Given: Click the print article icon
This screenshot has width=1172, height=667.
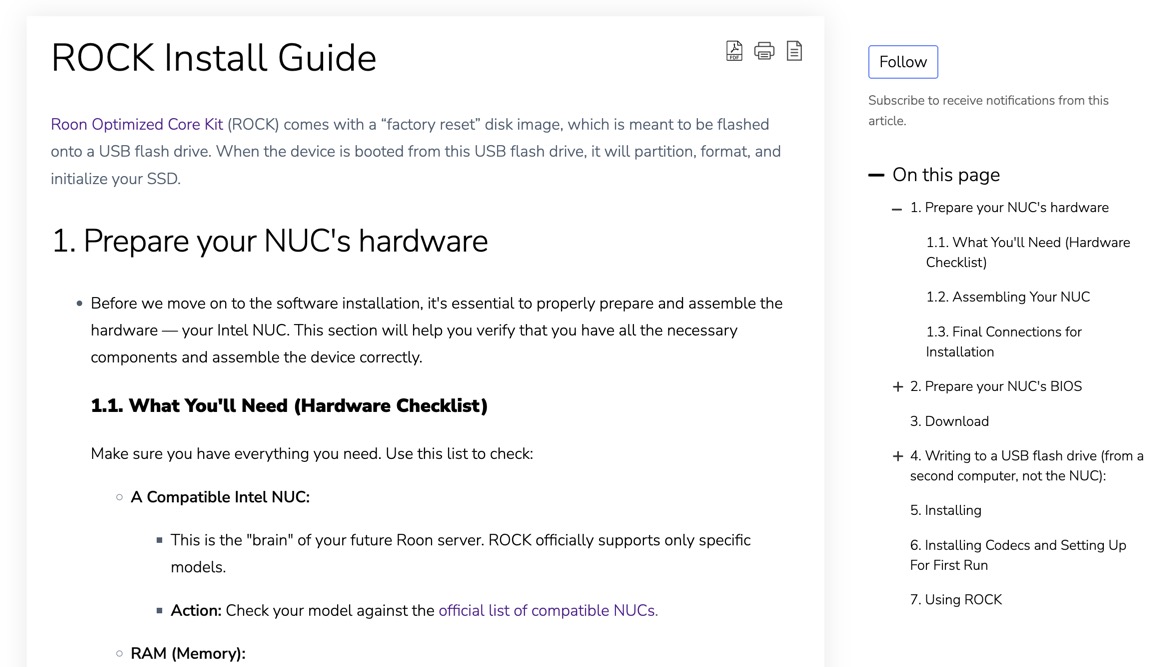Looking at the screenshot, I should coord(764,51).
